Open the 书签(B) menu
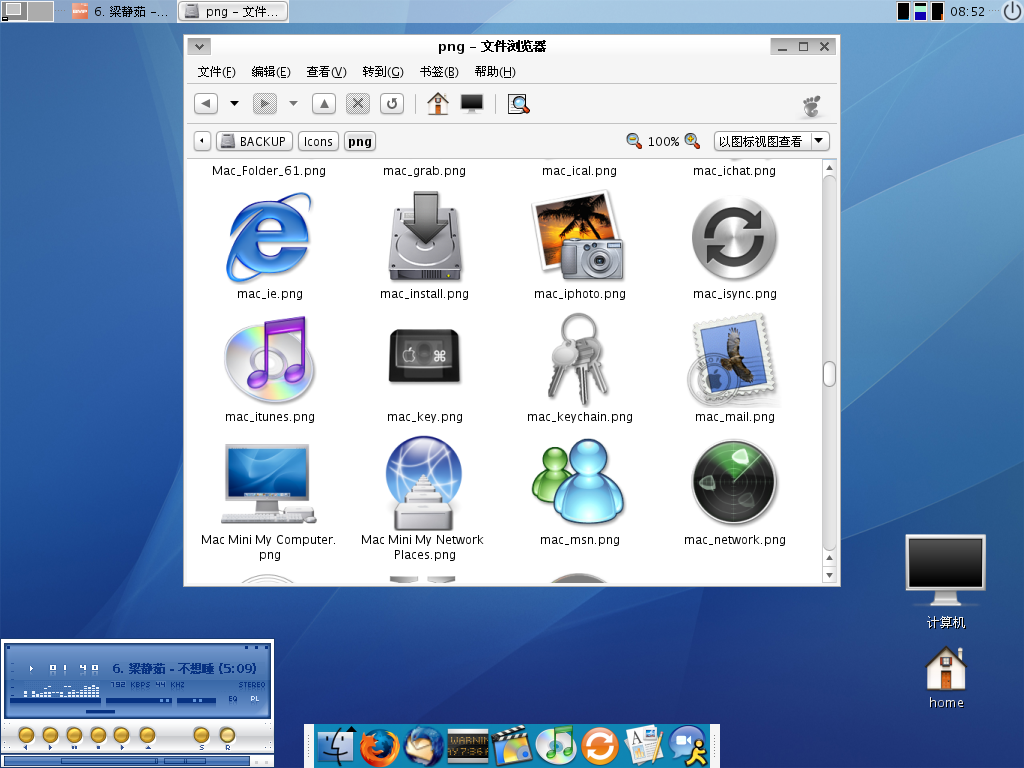1024x768 pixels. (439, 72)
